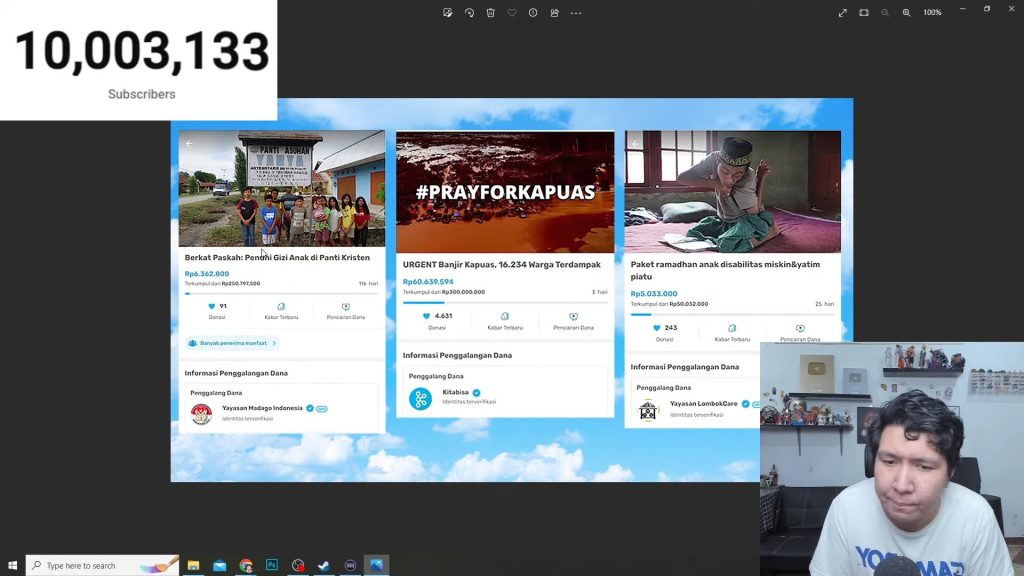Open Kabar Terbaru on the Banjir Kapuas card

[x=505, y=321]
